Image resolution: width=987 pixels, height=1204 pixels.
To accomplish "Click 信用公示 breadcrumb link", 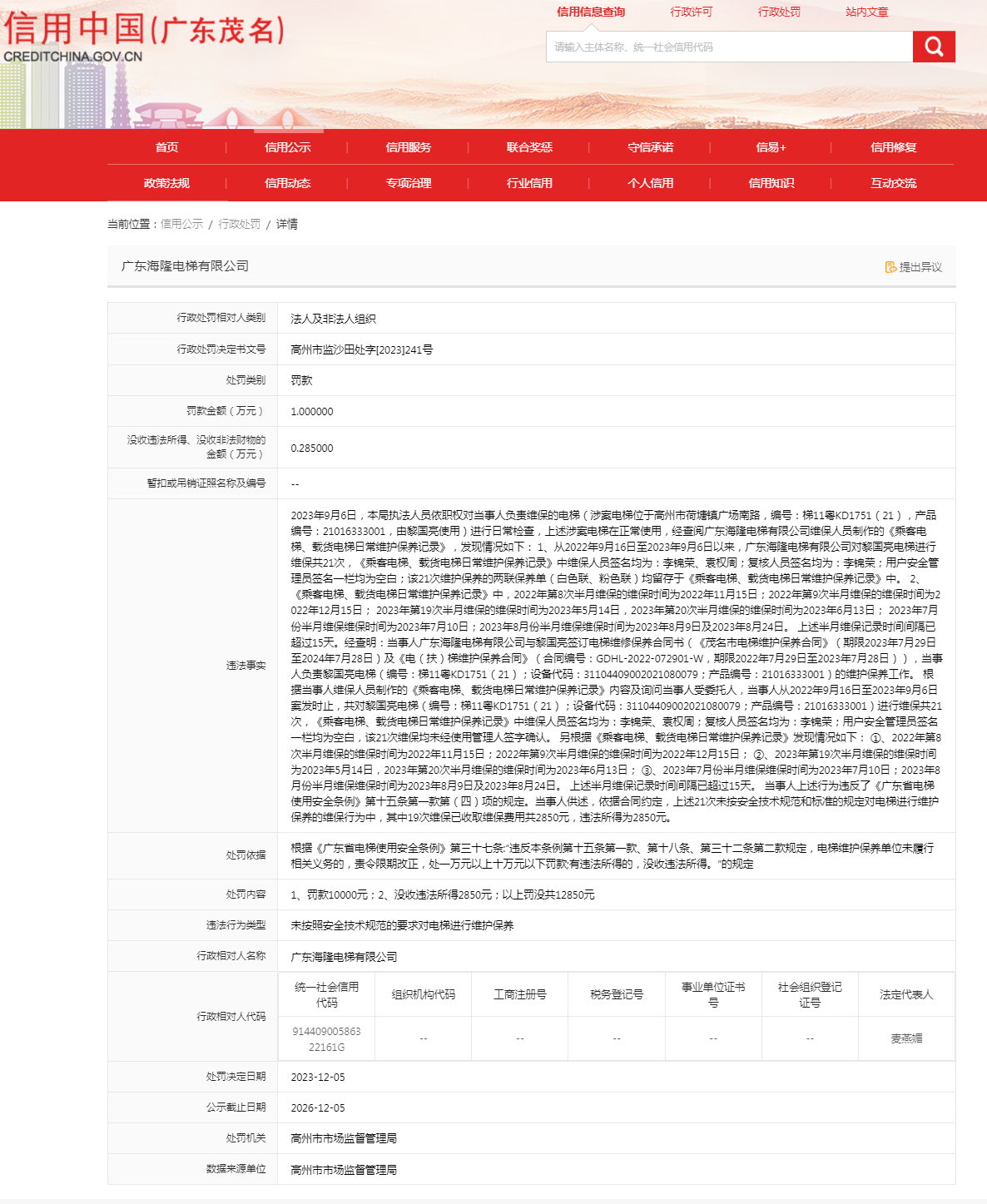I will tap(181, 224).
